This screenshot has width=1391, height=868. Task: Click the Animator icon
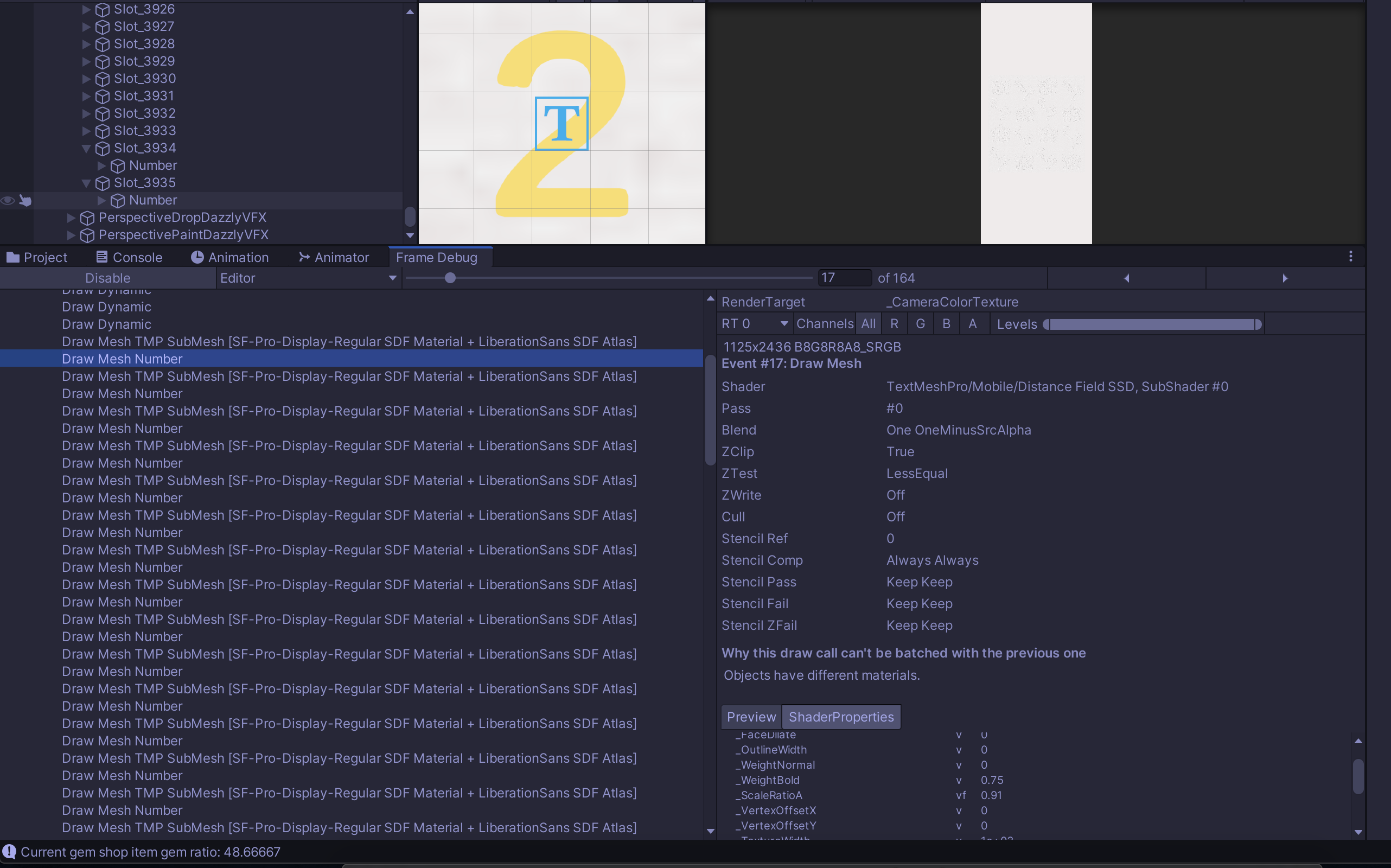click(304, 257)
